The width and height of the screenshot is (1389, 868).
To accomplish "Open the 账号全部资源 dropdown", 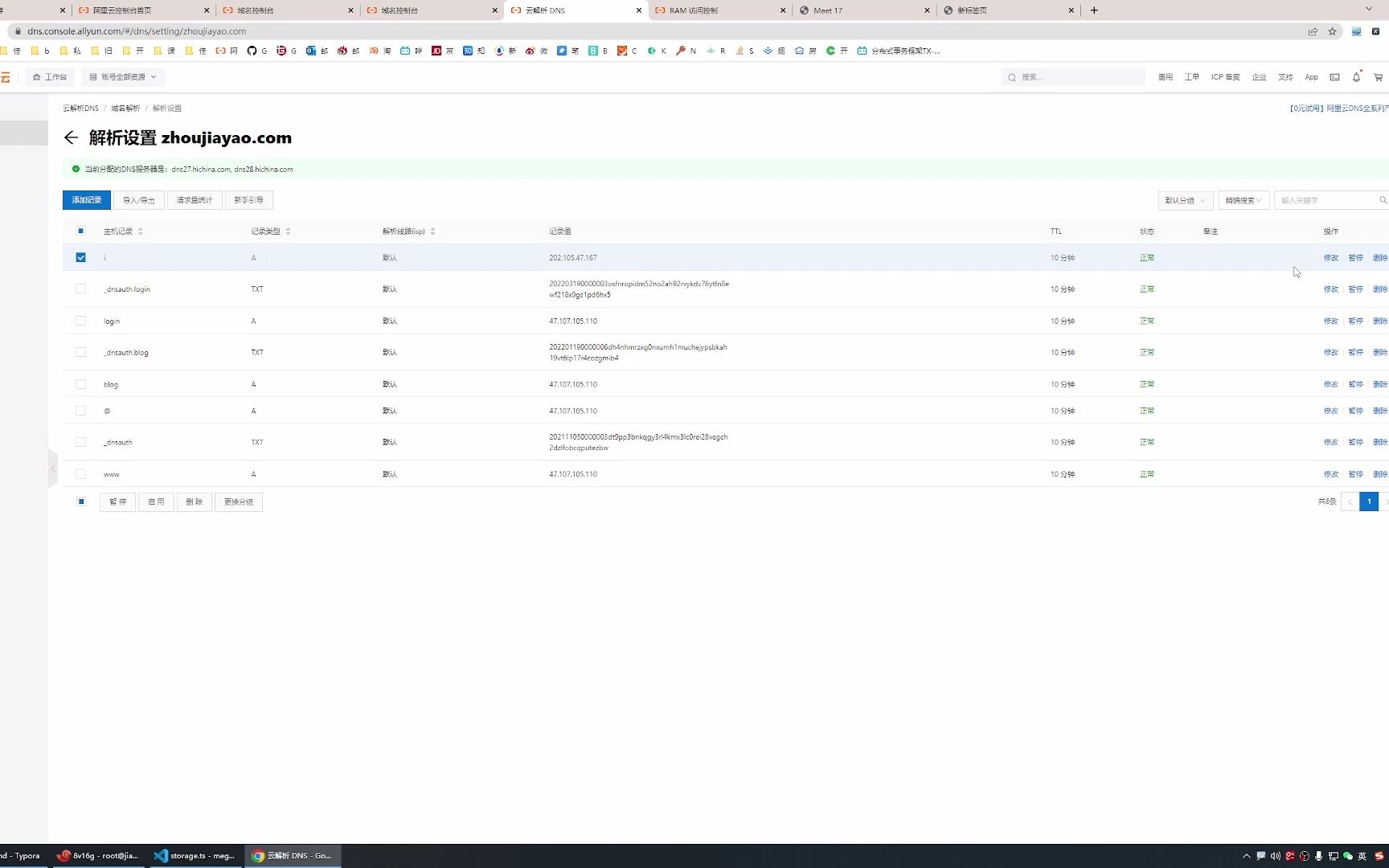I will (x=123, y=77).
